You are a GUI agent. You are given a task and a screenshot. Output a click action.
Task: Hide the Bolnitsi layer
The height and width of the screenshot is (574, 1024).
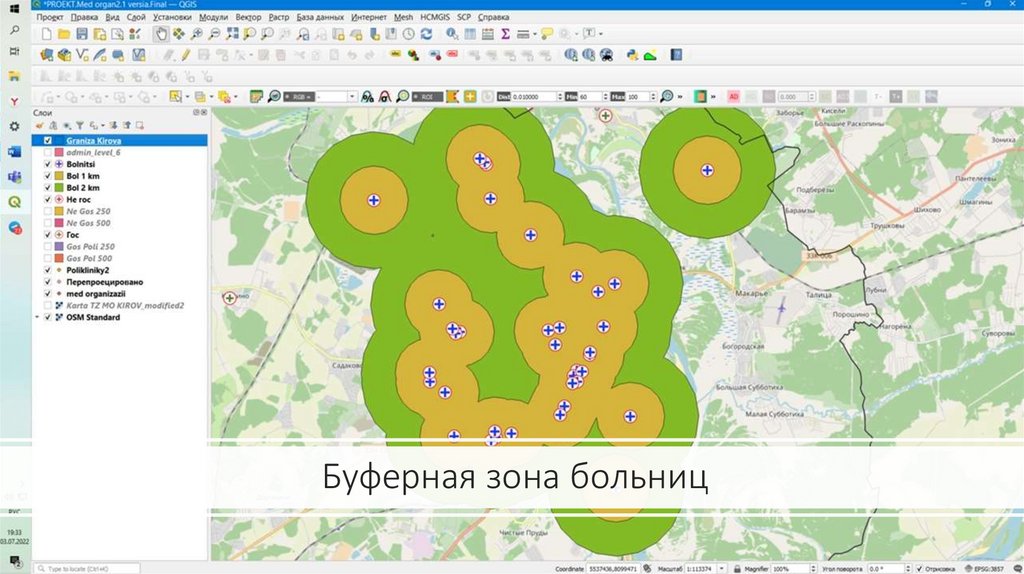pos(48,164)
